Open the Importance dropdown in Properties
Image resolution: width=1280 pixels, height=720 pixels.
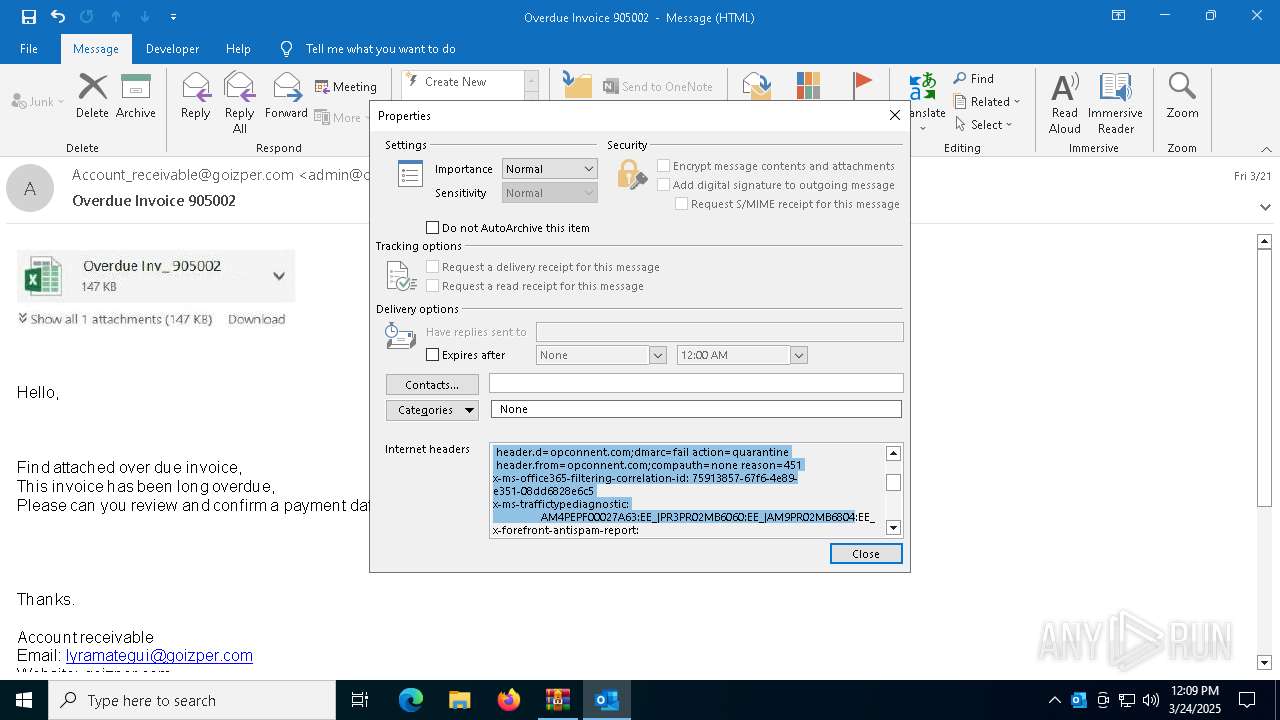tap(549, 169)
